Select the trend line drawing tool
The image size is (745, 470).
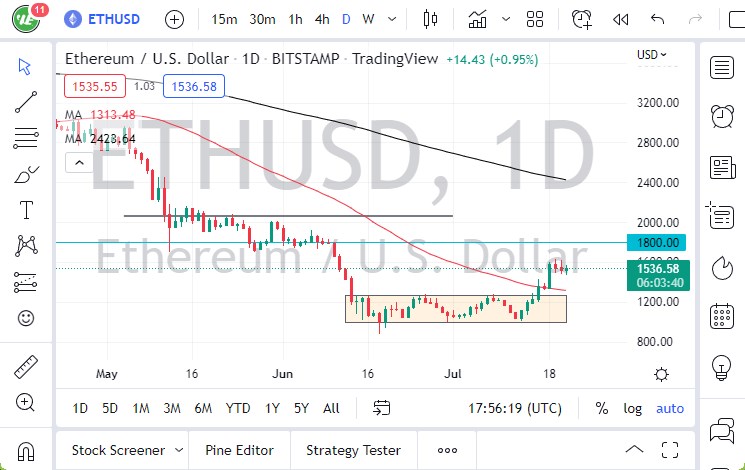point(26,102)
